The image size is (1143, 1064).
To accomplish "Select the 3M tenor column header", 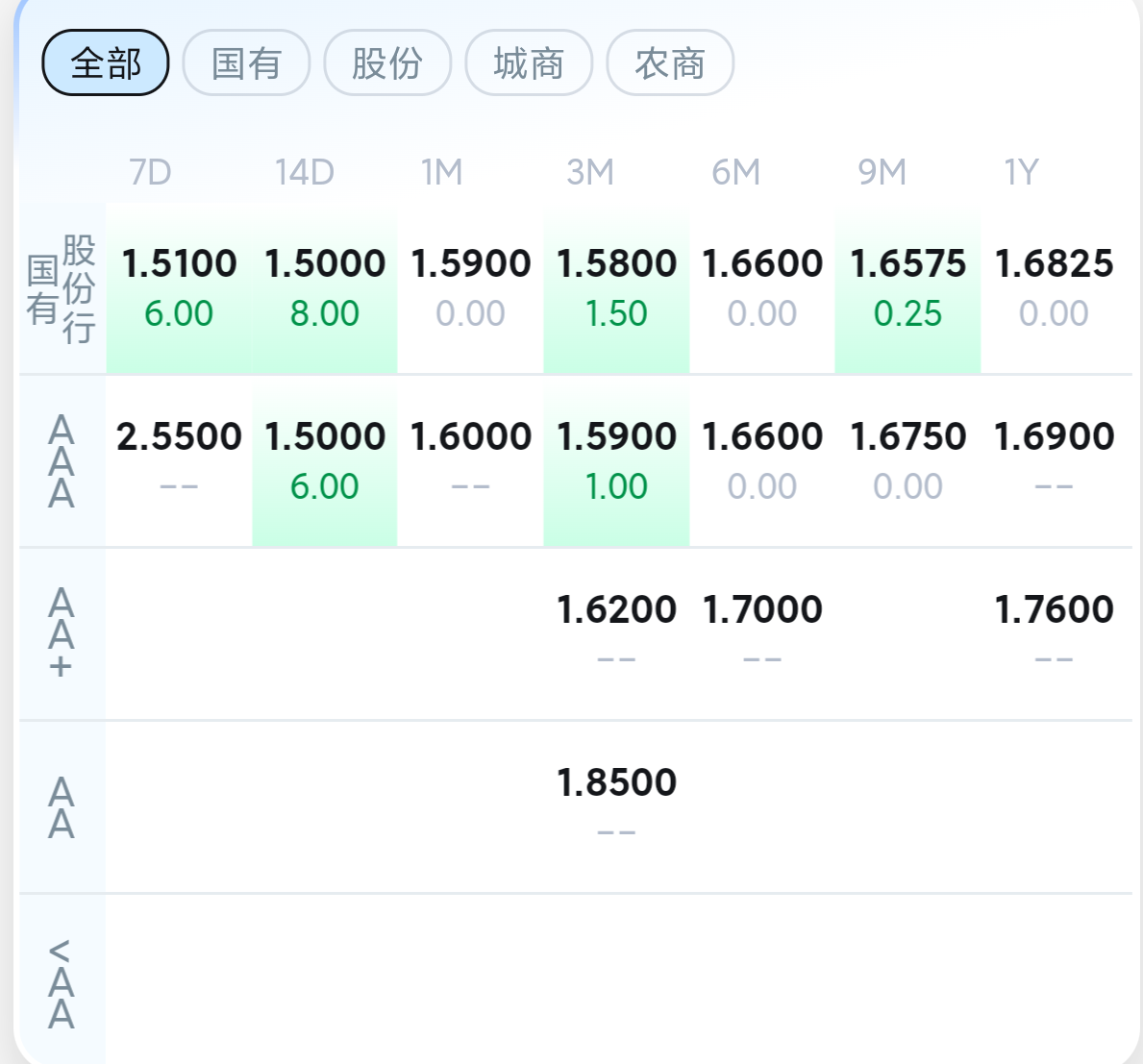I will tap(590, 172).
